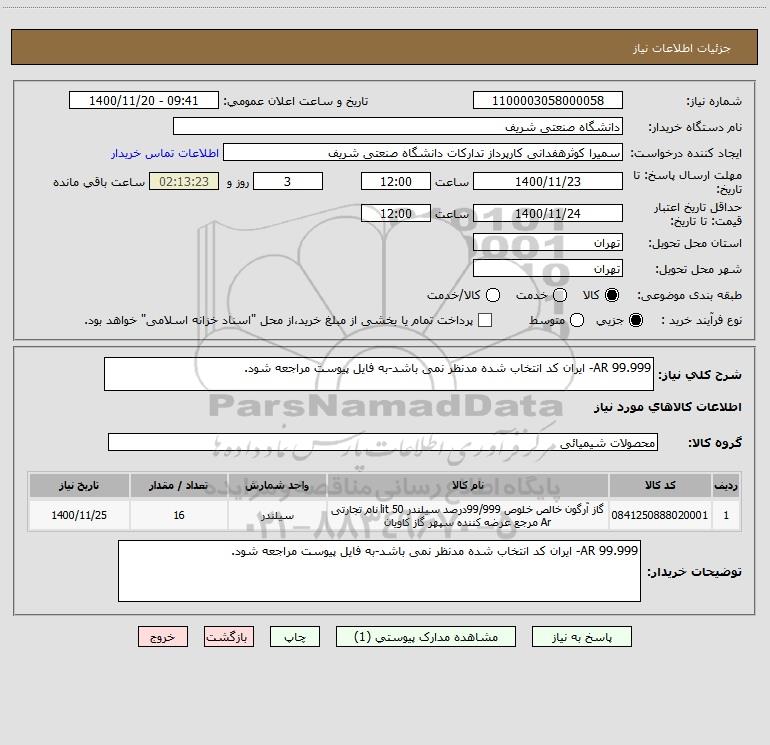Click the کد کالا column header
Screen dimensions: 770x745
pos(660,485)
